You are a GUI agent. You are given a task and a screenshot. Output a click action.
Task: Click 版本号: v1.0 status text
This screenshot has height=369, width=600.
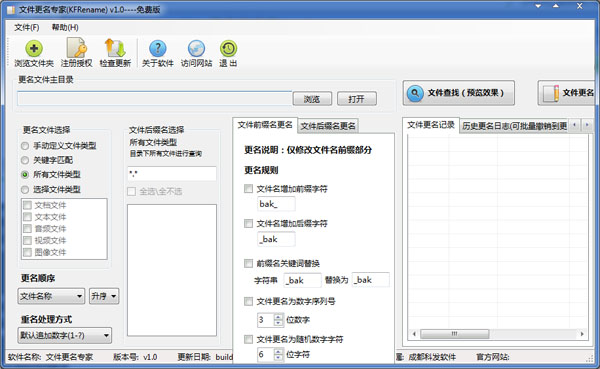[x=135, y=357]
